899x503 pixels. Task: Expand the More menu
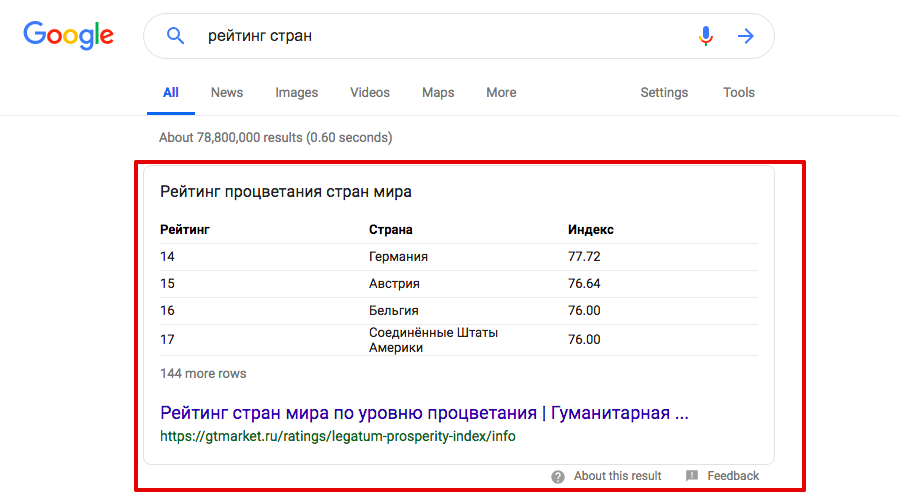click(x=501, y=92)
